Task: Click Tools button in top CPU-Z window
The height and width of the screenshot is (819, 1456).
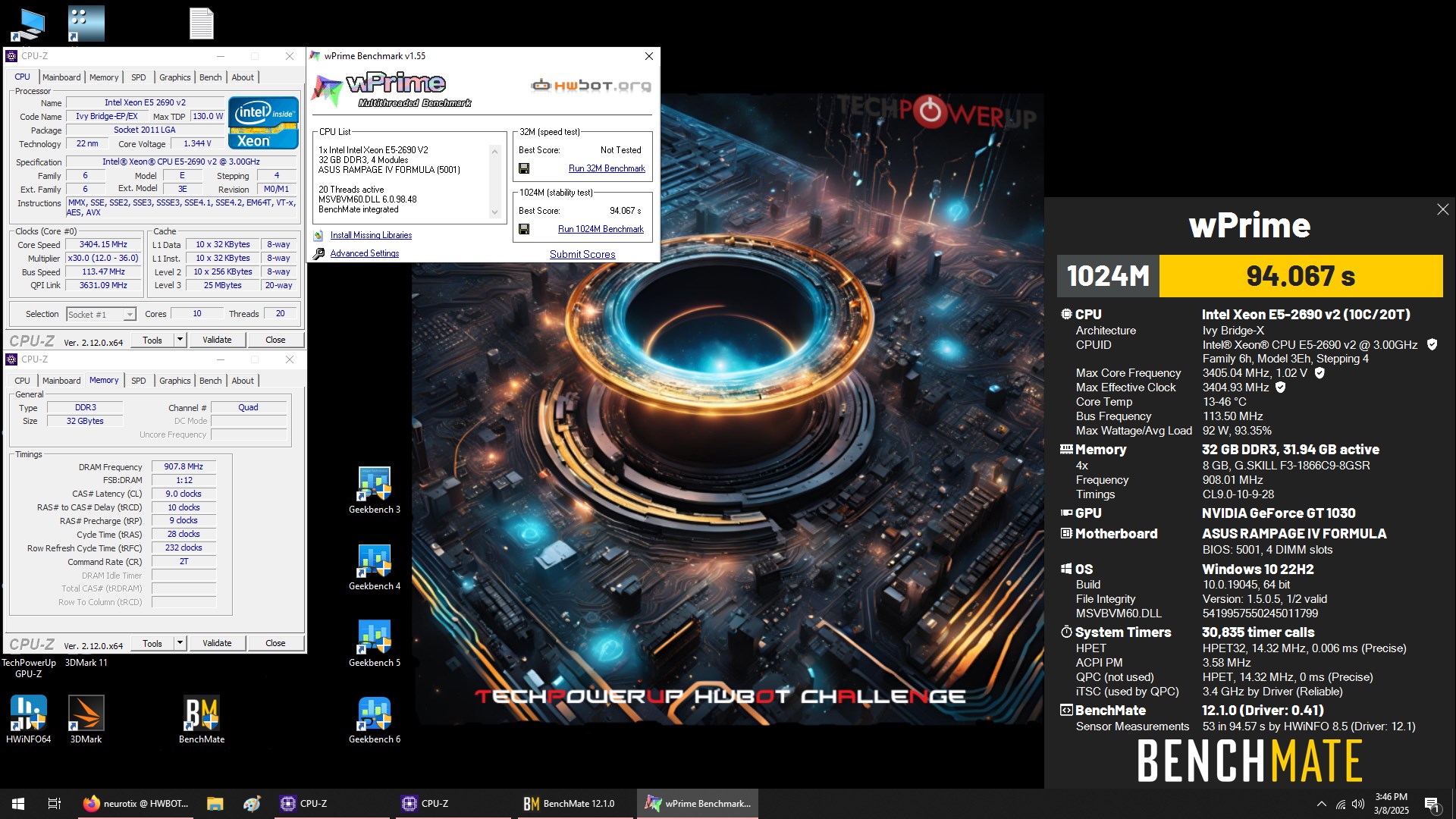Action: click(152, 340)
